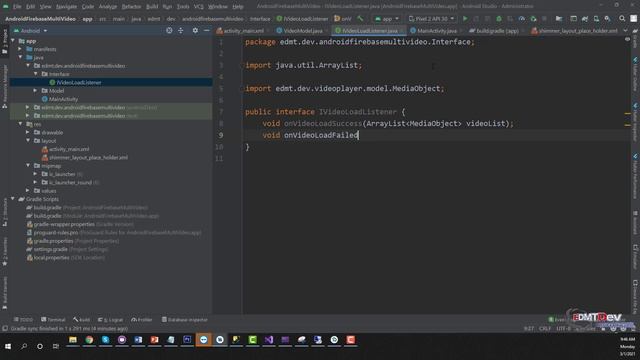This screenshot has width=640, height=360.
Task: Open the Build tool window
Action: (x=82, y=320)
